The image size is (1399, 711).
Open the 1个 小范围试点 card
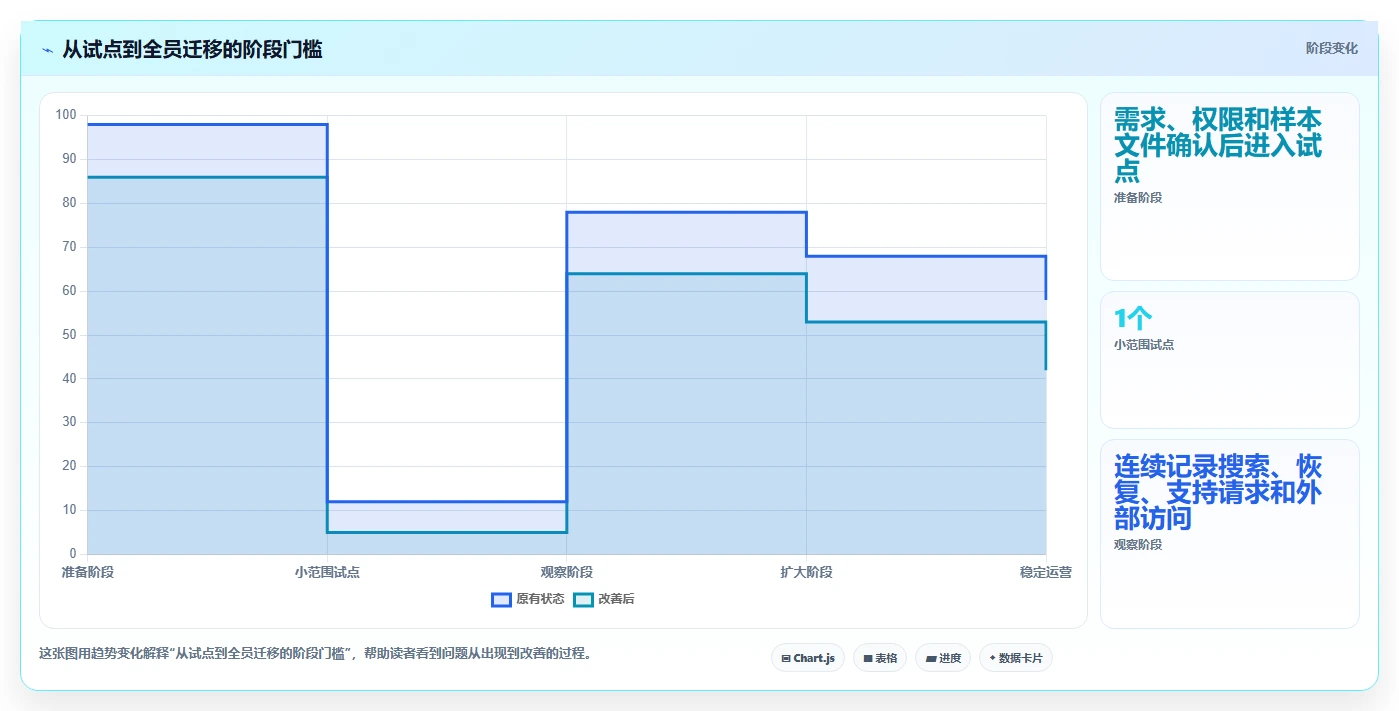point(1230,360)
